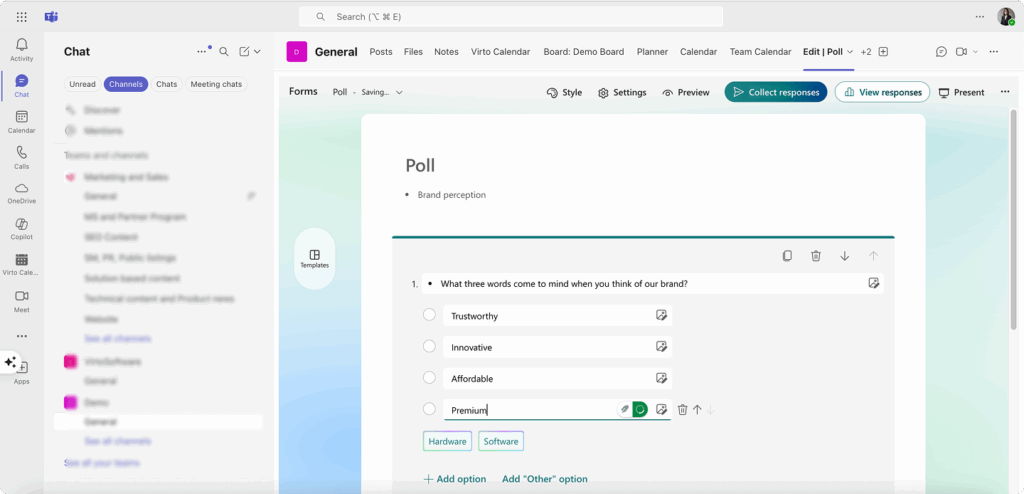Open the meeting options dropdown arrow
Screen dimensions: 1024x494
tap(976, 52)
